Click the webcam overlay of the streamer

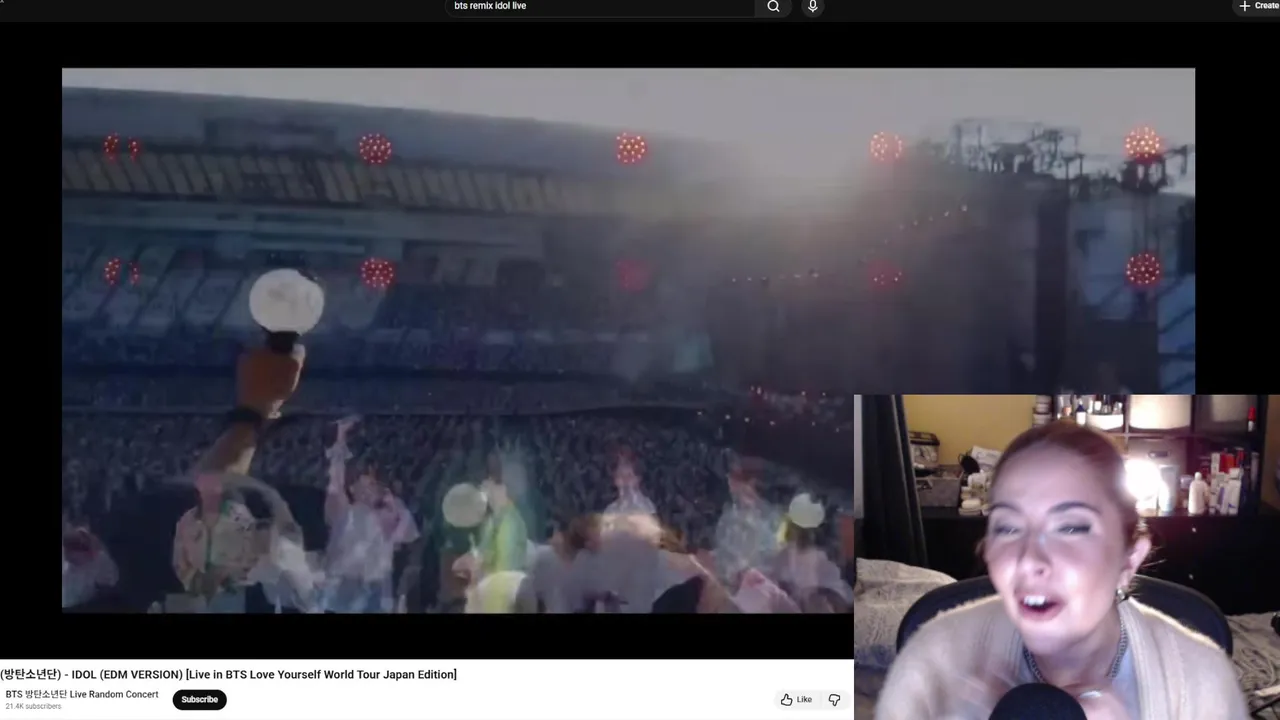pyautogui.click(x=1067, y=557)
